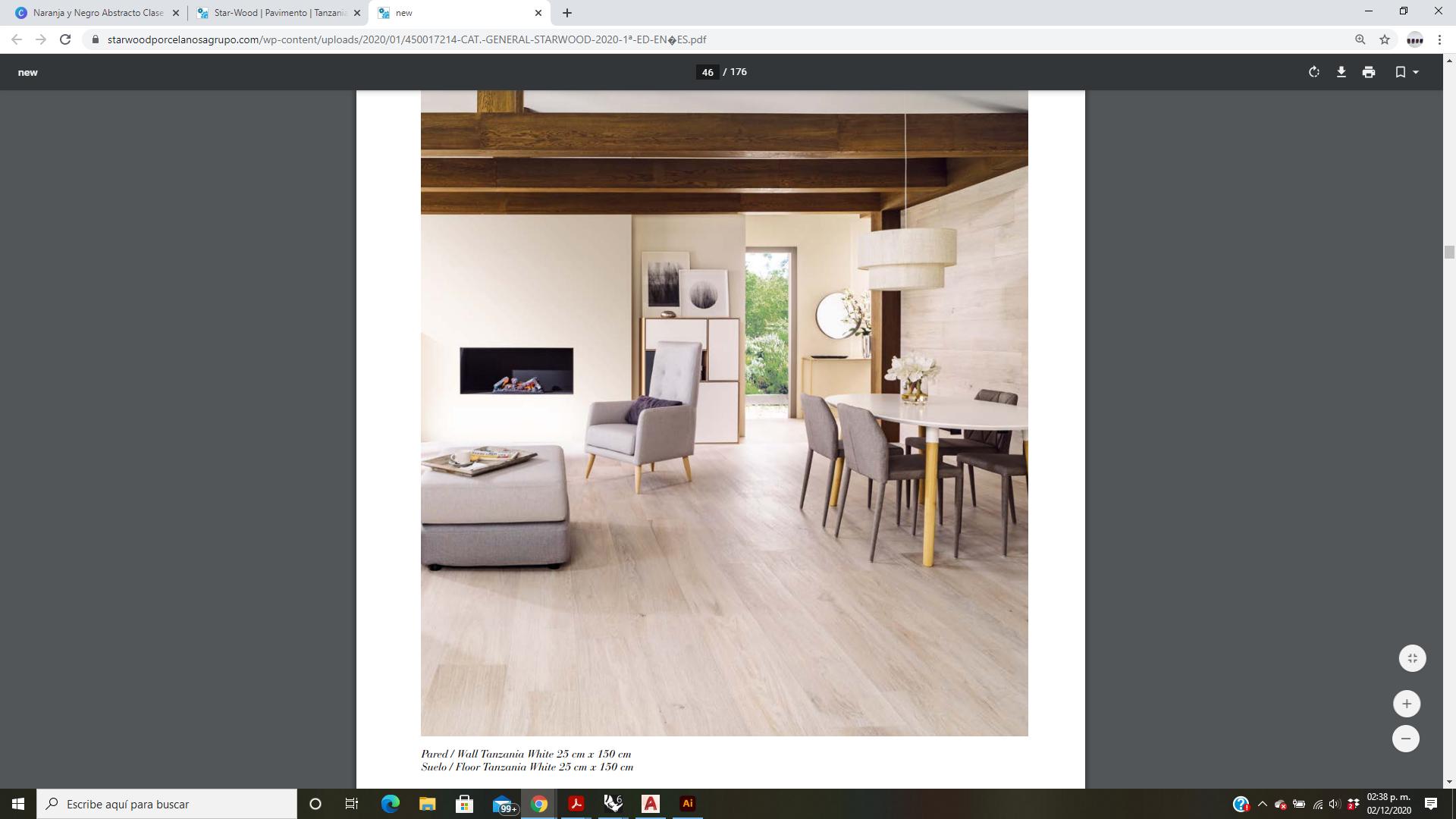Zoom out the PDF page
The width and height of the screenshot is (1456, 819).
coord(1405,739)
